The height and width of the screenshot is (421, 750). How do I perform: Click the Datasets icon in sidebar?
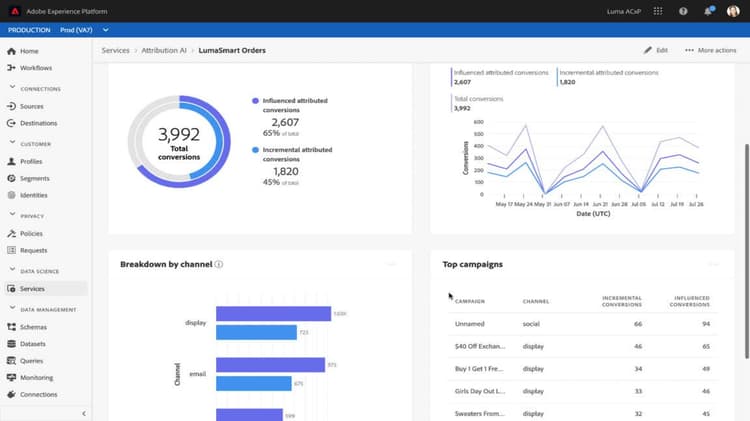pos(11,344)
